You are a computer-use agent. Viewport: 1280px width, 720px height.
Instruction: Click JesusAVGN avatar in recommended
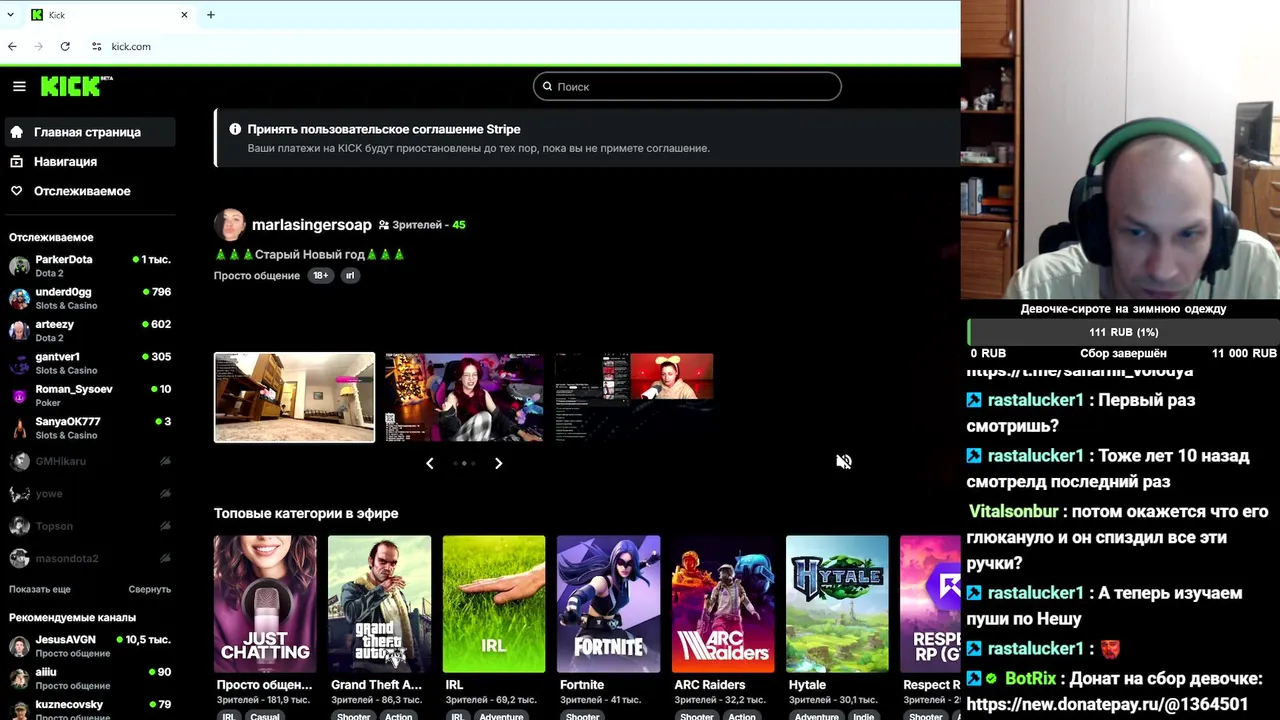click(x=19, y=646)
